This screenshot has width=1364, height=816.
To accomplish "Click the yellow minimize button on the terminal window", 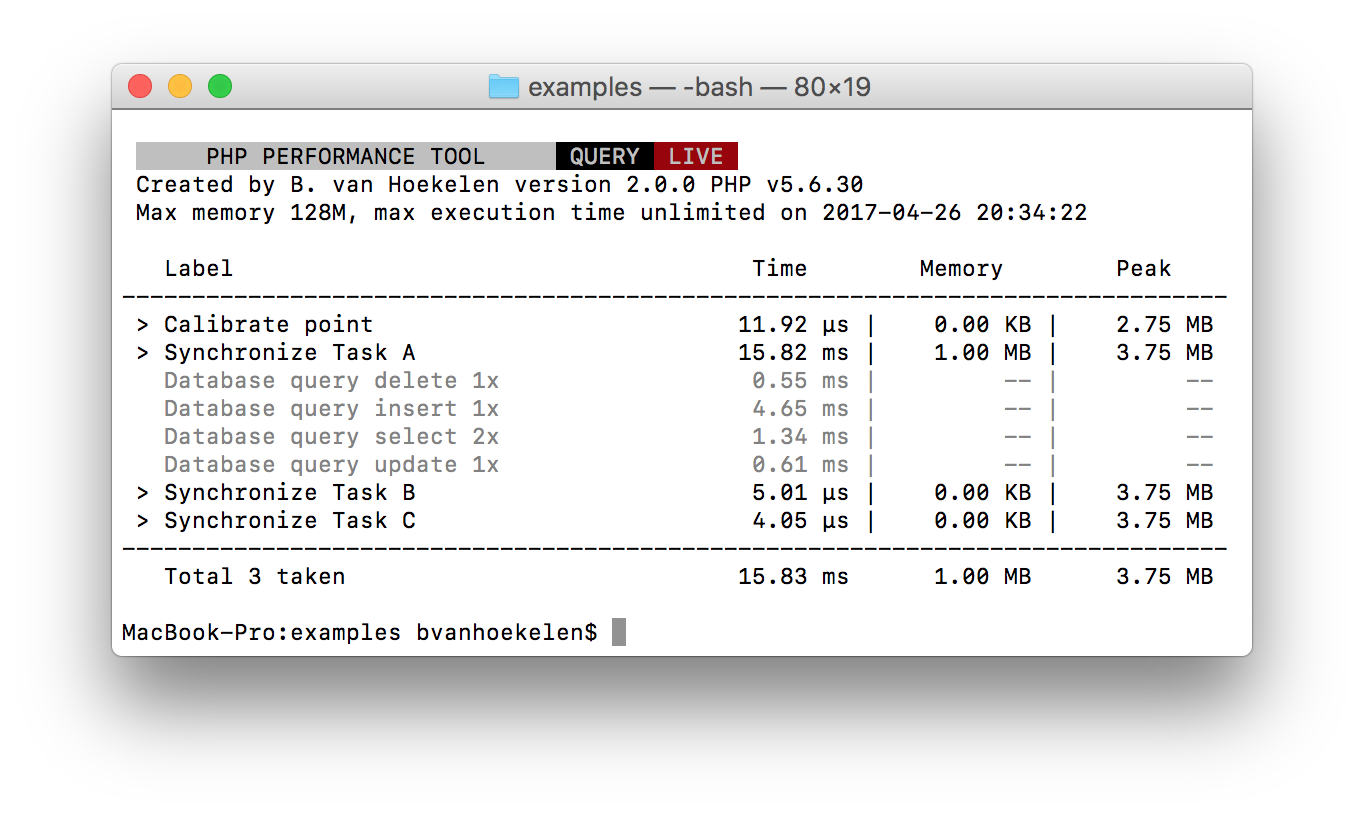I will [x=180, y=86].
